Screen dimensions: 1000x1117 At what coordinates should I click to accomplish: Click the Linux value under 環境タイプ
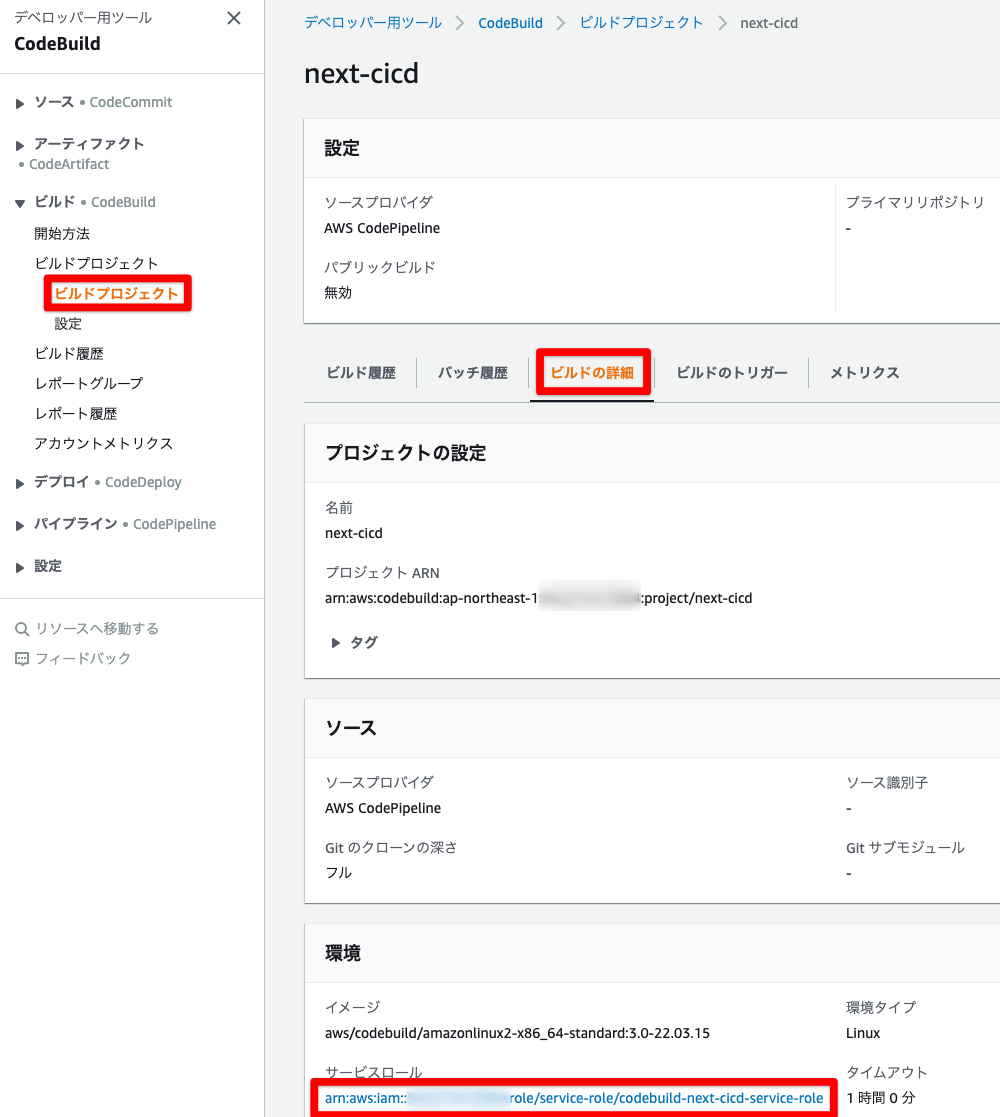pyautogui.click(x=863, y=1033)
